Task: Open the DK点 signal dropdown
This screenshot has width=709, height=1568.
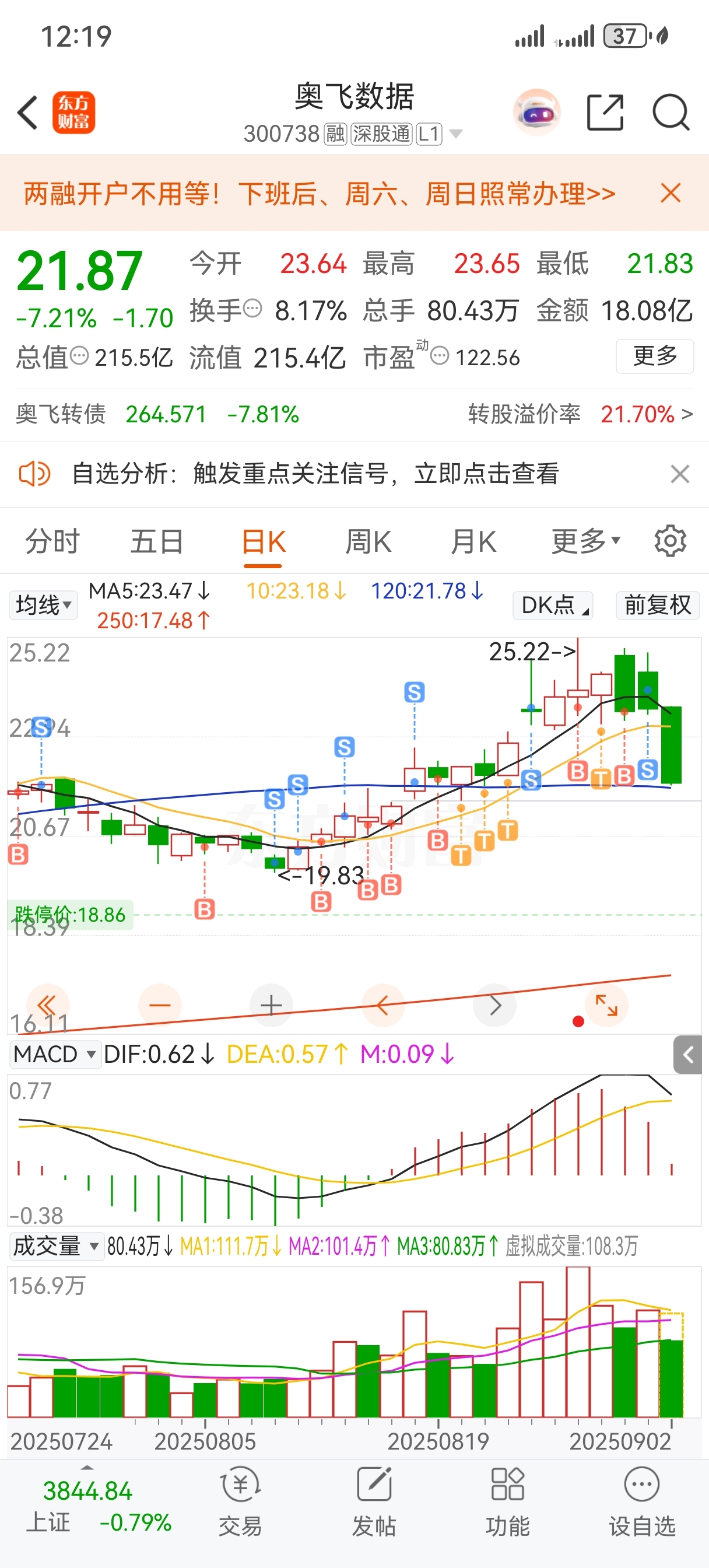Action: coord(553,605)
